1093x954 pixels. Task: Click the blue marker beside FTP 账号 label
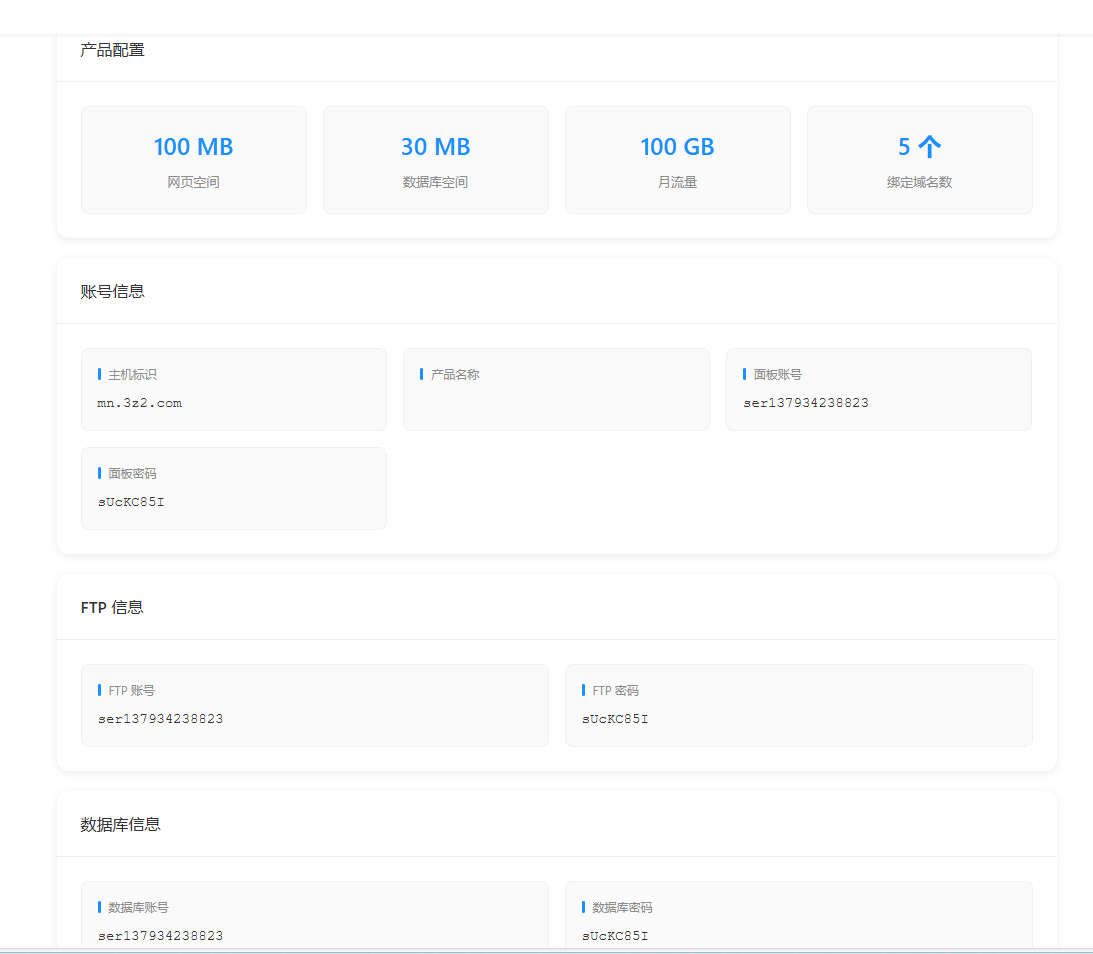click(x=99, y=690)
